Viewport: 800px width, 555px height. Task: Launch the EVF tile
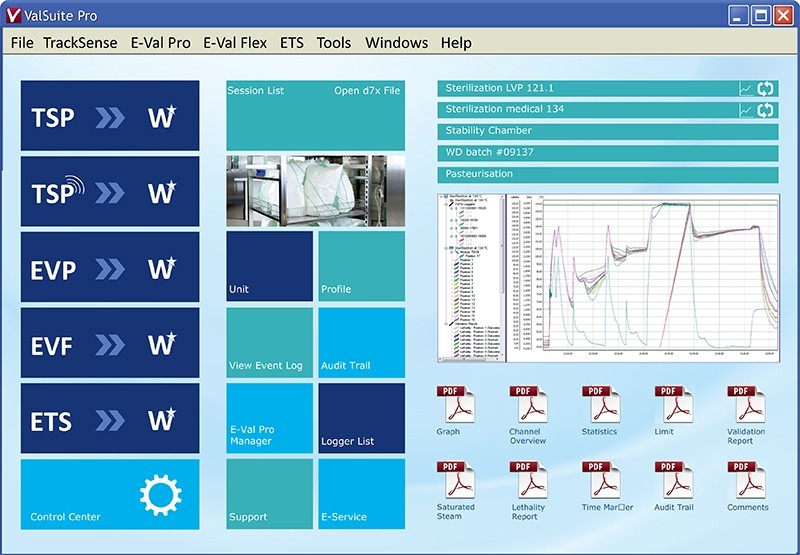pos(110,343)
